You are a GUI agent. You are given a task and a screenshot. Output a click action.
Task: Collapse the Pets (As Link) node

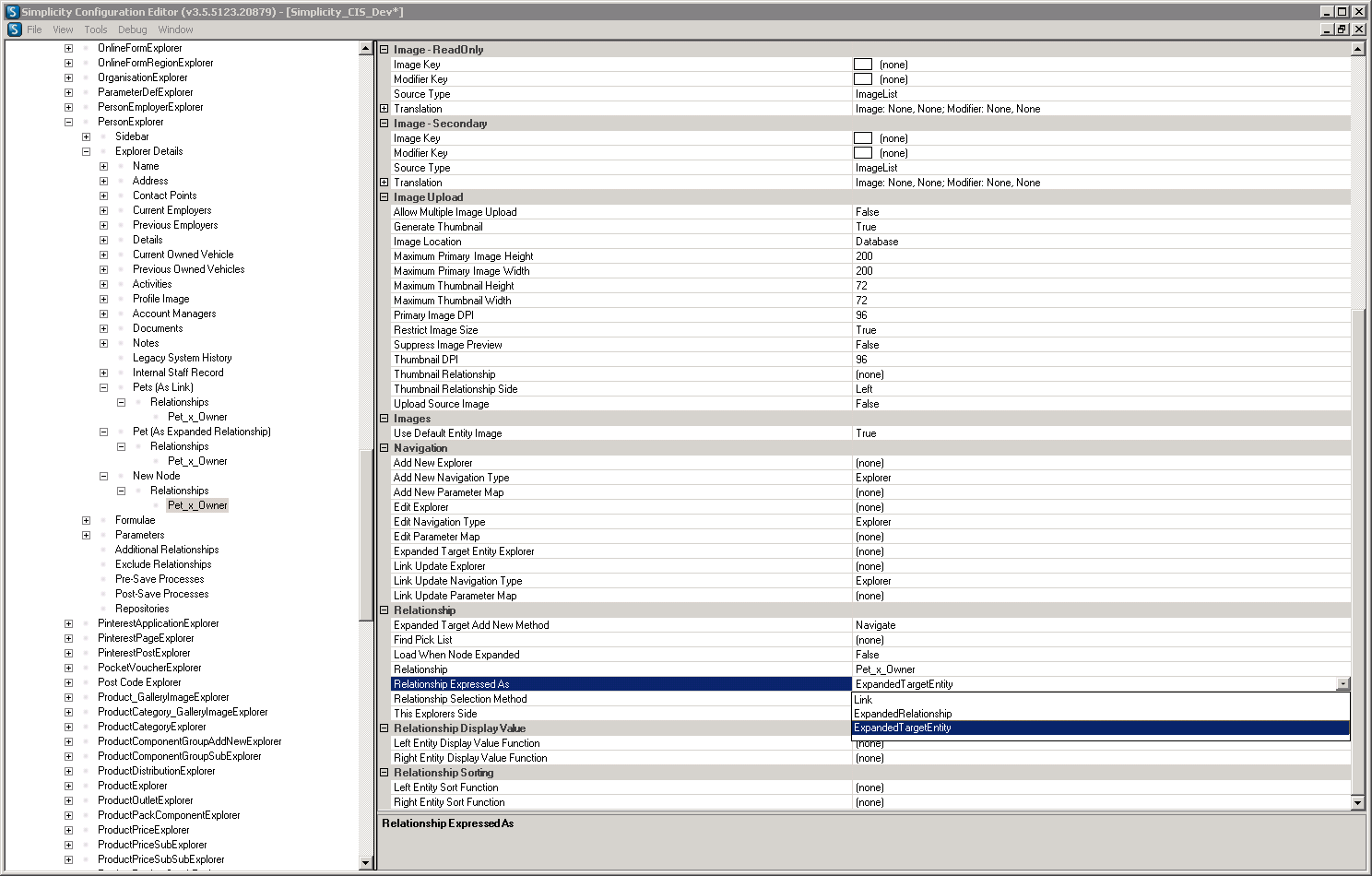point(103,387)
